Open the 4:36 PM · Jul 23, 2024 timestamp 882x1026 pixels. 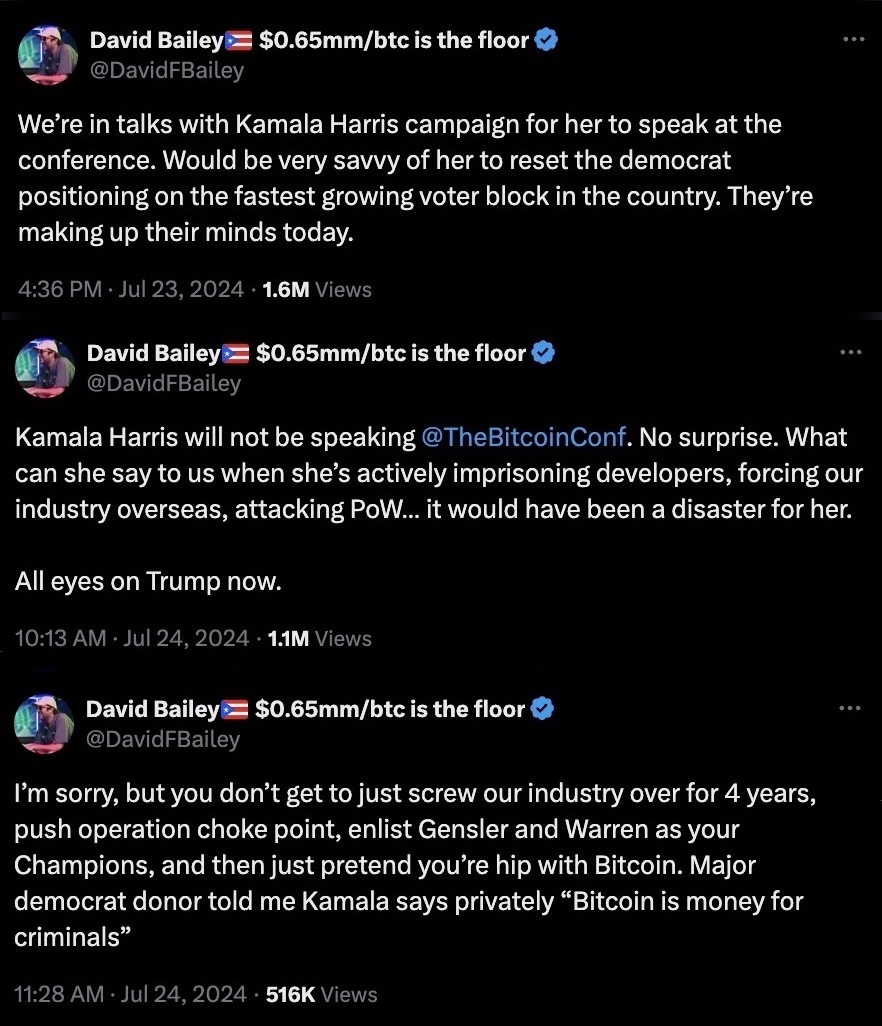pyautogui.click(x=131, y=289)
